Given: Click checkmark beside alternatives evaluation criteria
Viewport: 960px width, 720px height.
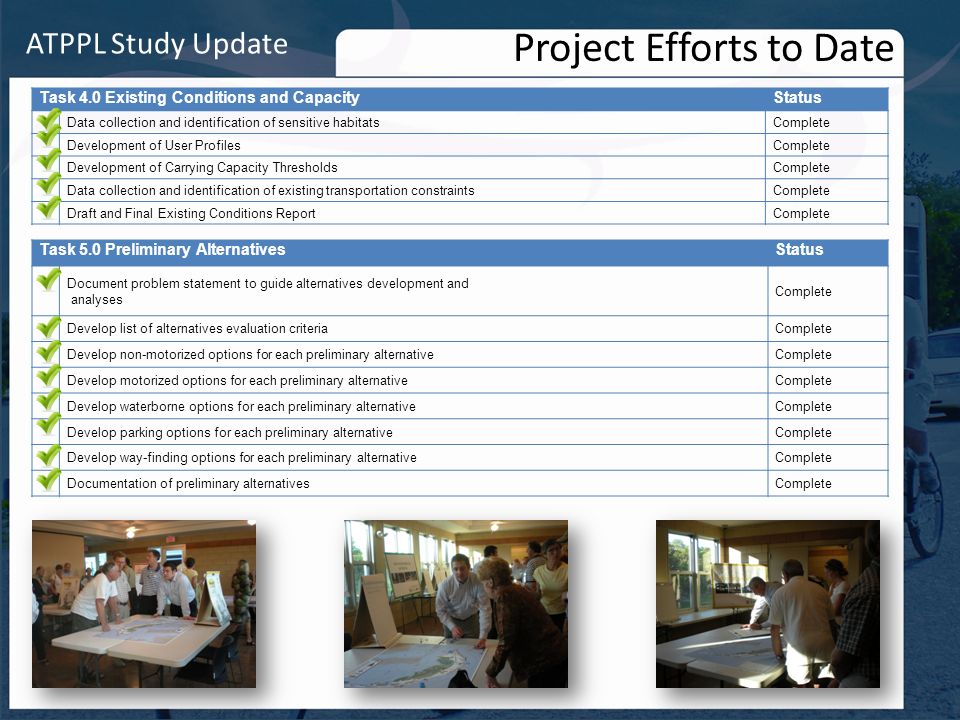Looking at the screenshot, I should point(48,328).
